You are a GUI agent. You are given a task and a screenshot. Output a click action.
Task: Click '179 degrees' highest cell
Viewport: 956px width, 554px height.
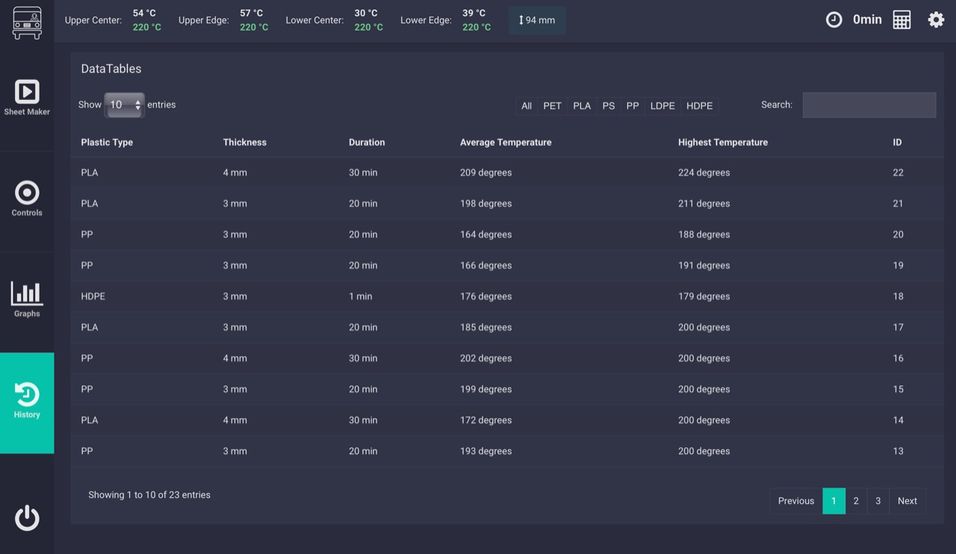(x=704, y=296)
